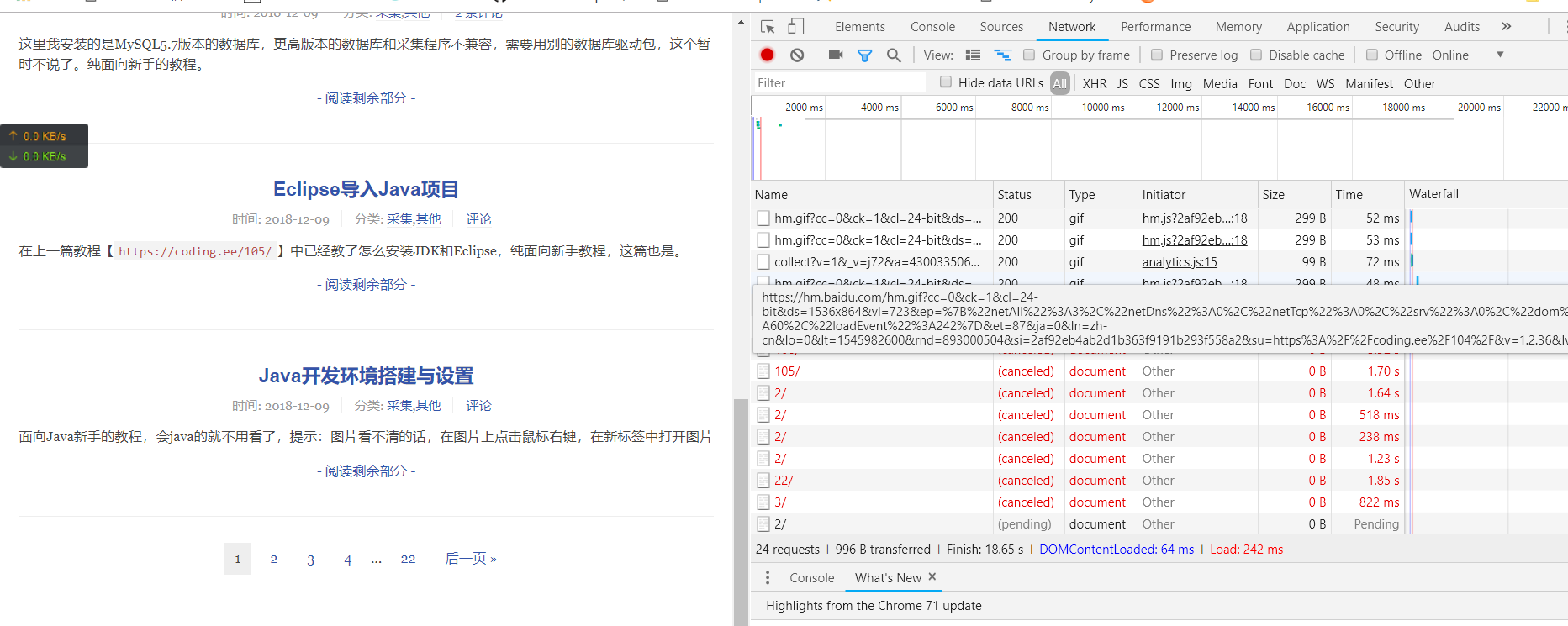The height and width of the screenshot is (626, 1568).
Task: Go to page 22 in pagination
Action: click(x=408, y=559)
